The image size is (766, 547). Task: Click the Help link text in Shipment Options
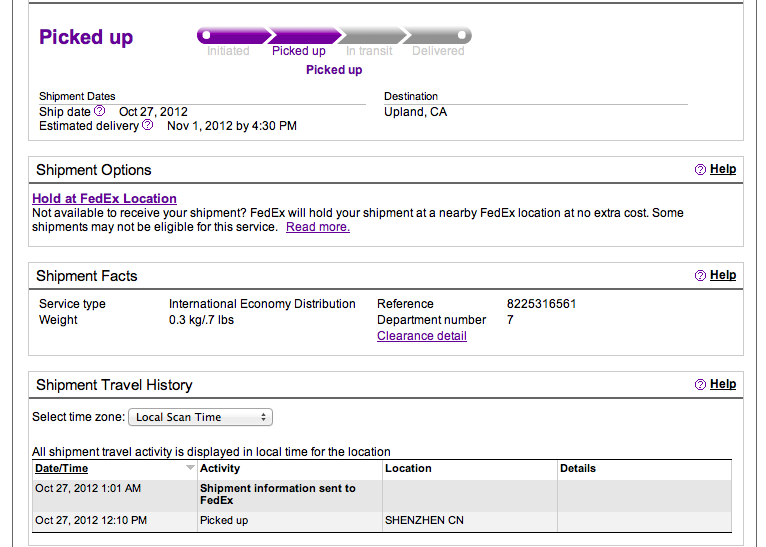723,170
